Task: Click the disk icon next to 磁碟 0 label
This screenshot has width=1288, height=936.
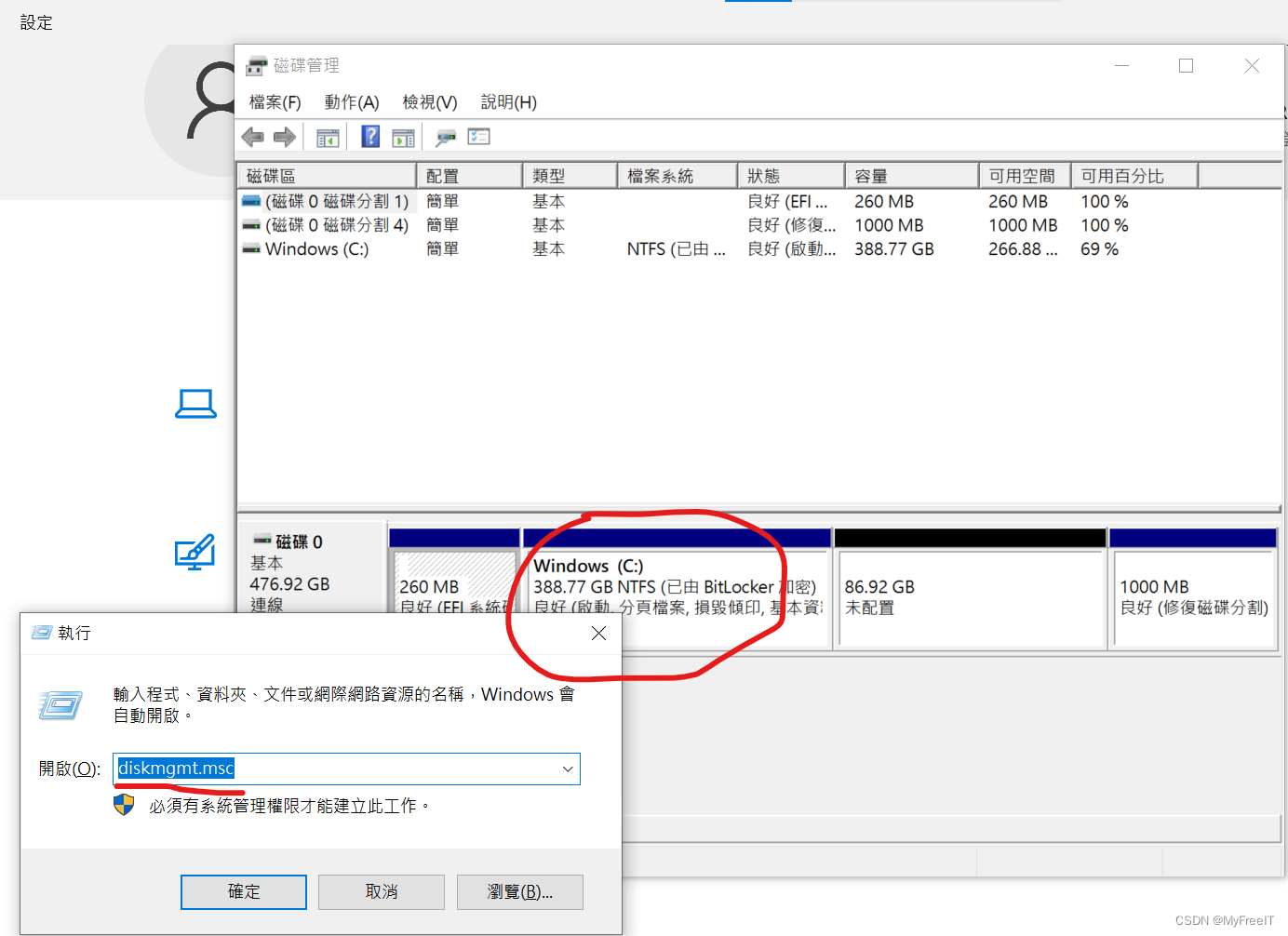Action: pos(262,540)
